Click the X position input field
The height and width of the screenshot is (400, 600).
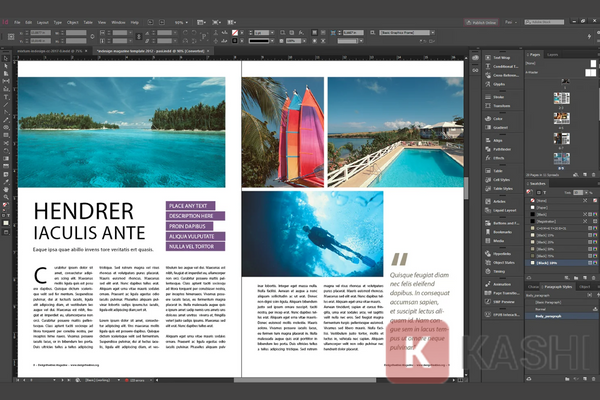click(40, 33)
